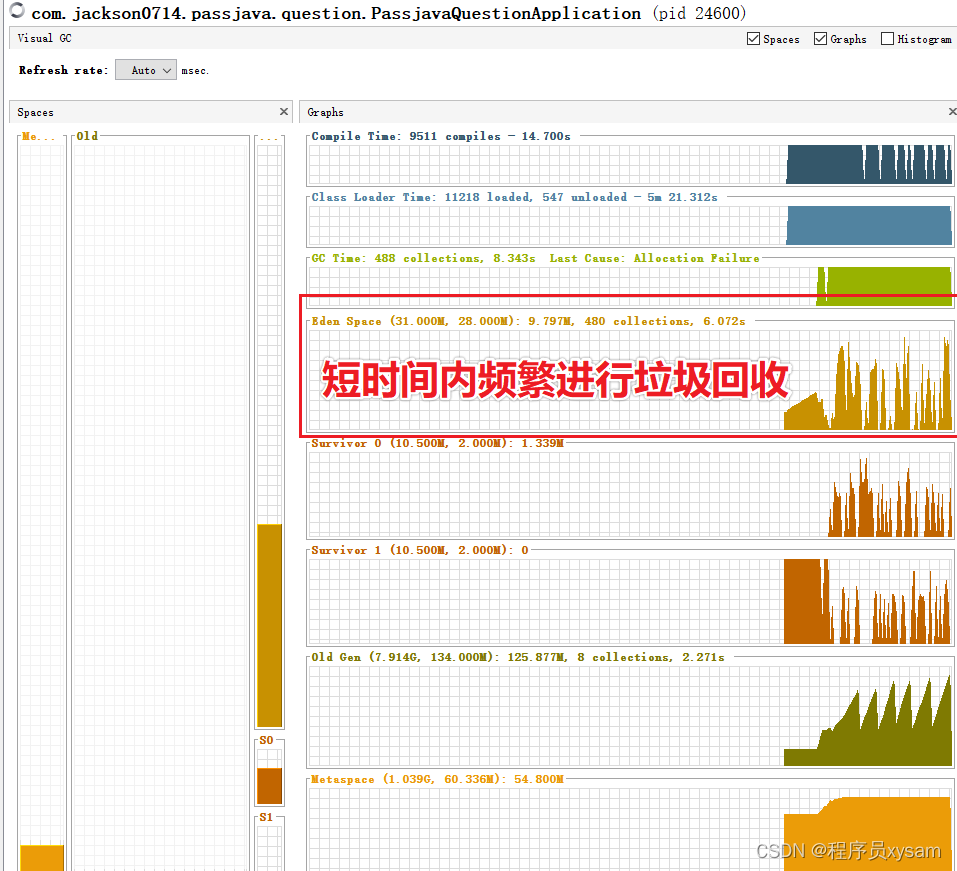The image size is (957, 871).
Task: Click the Class Loader Time graph
Action: coord(630,225)
